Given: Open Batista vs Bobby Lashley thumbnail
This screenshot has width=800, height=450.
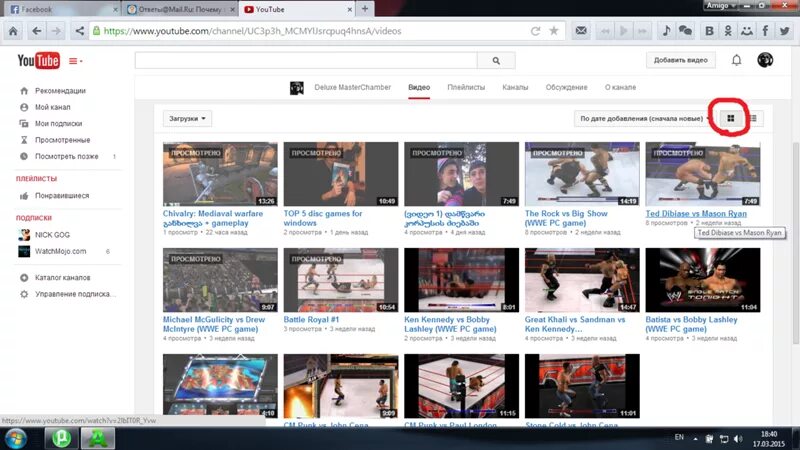Looking at the screenshot, I should [703, 280].
